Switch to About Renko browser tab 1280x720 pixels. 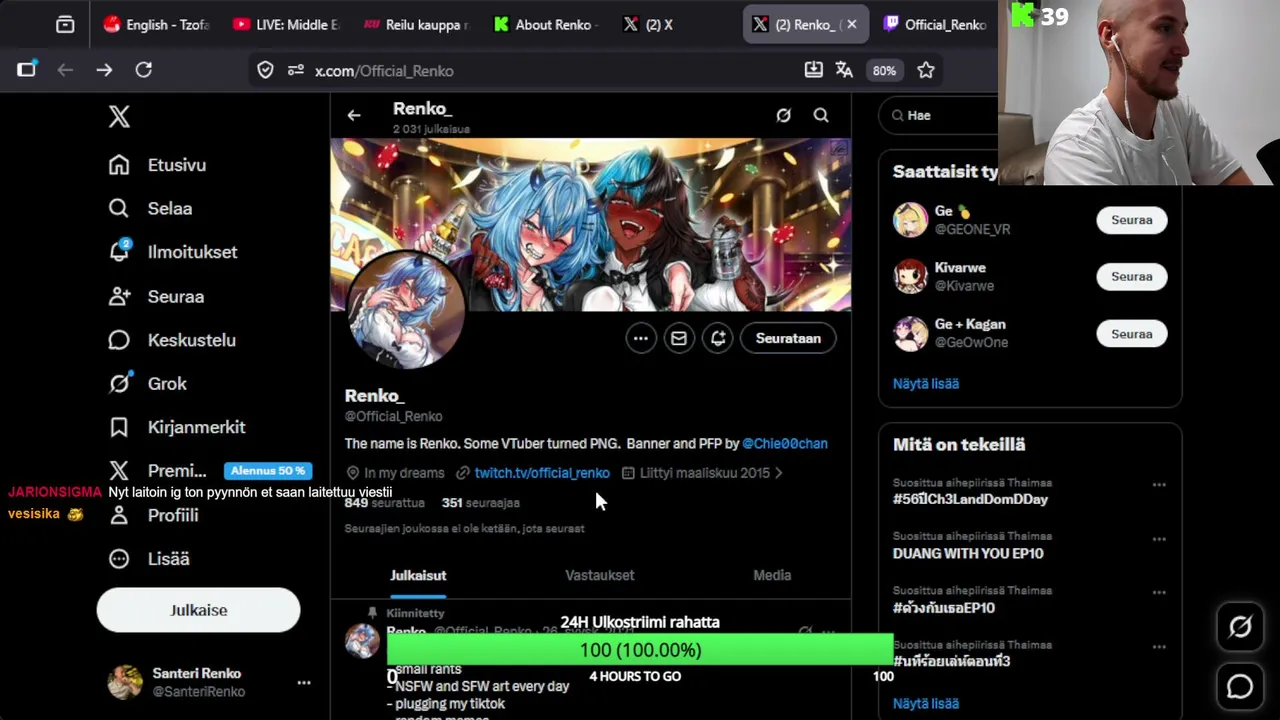pyautogui.click(x=546, y=25)
